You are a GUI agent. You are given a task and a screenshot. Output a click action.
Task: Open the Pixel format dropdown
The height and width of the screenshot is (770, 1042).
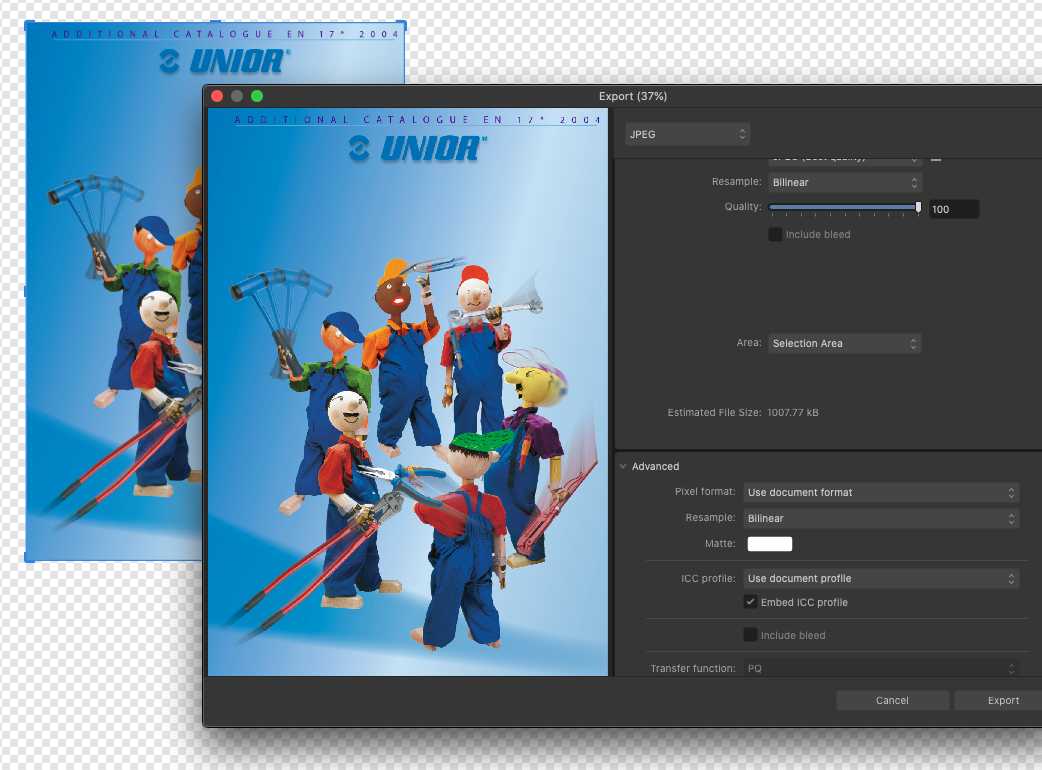[x=881, y=492]
